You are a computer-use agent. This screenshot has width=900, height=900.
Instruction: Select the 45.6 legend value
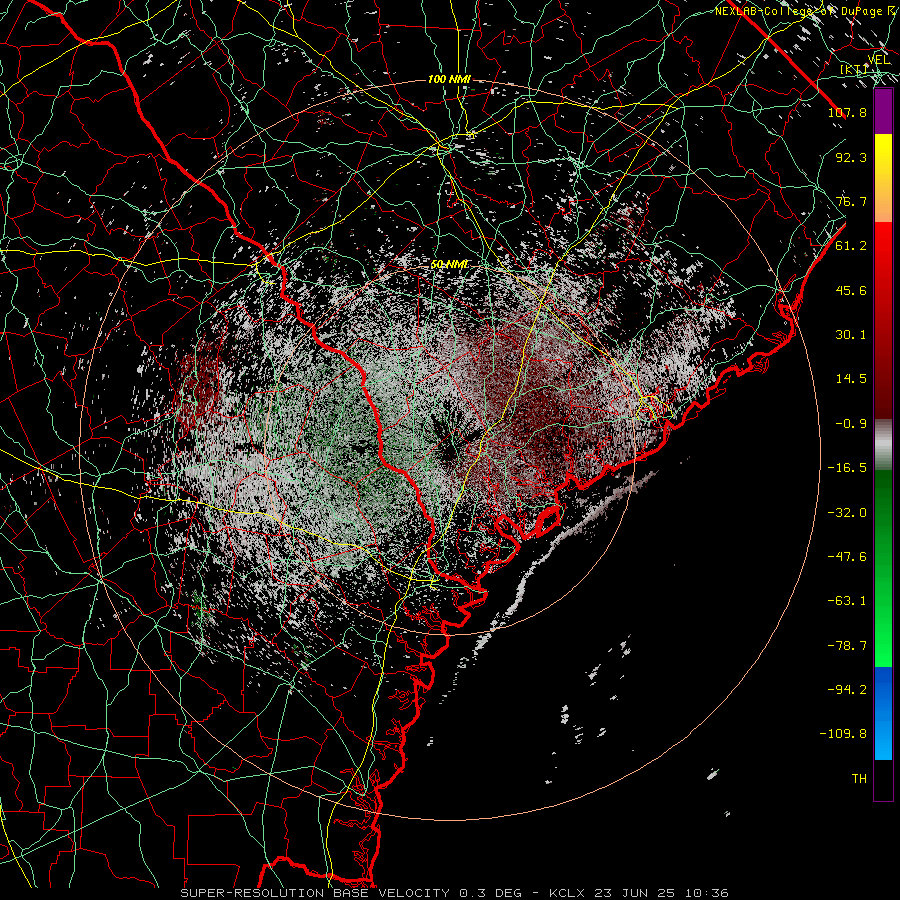(x=851, y=290)
